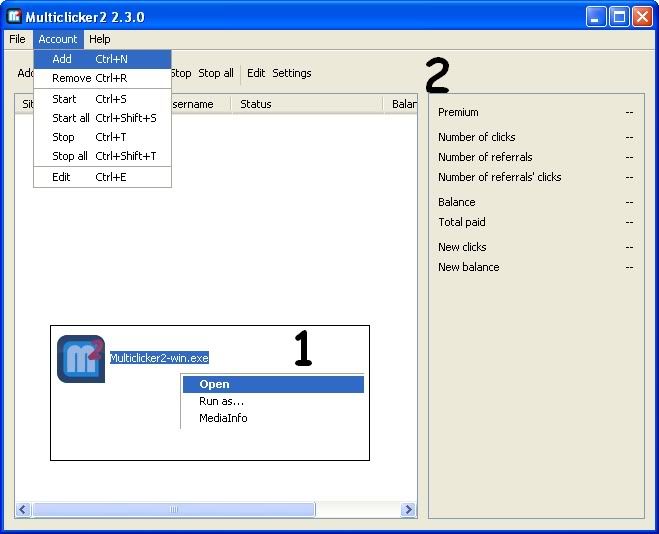The image size is (659, 534).
Task: Click the horizontal scrollbar left arrow
Action: point(23,510)
